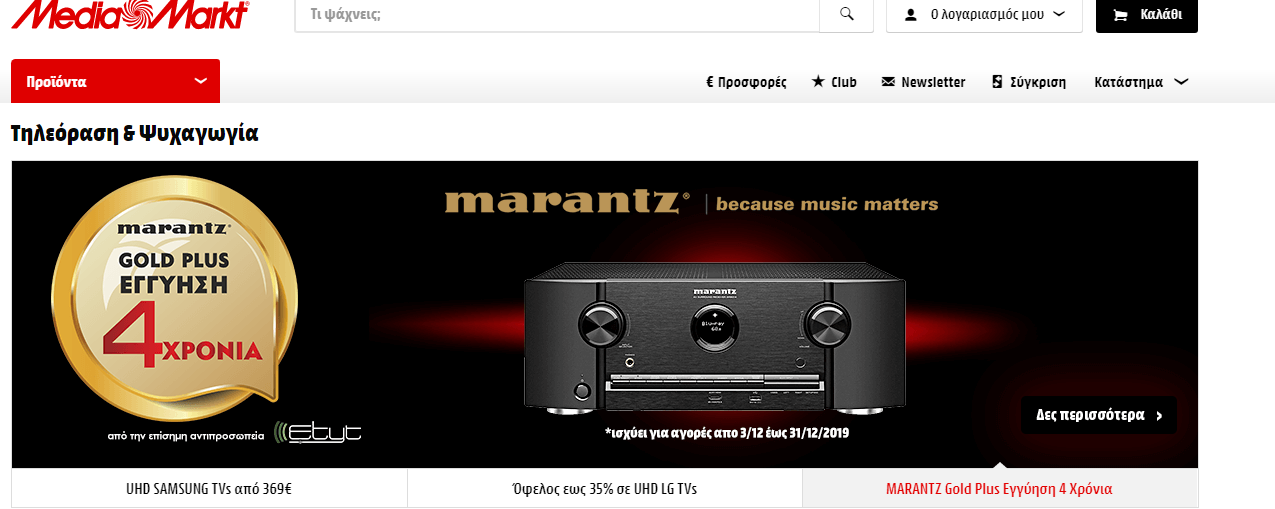
Task: Open the Ο λογαριασμός μου dropdown
Action: (984, 15)
